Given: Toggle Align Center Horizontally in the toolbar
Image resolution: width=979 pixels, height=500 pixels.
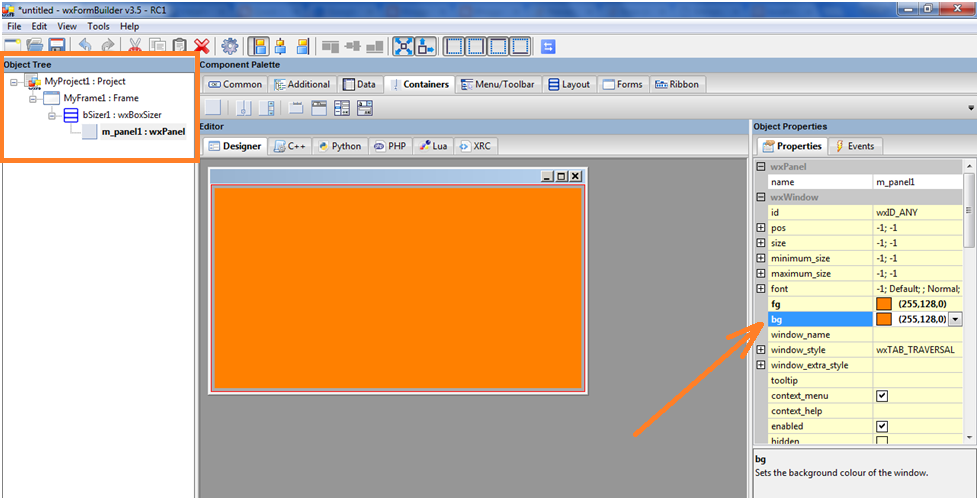Looking at the screenshot, I should click(280, 46).
